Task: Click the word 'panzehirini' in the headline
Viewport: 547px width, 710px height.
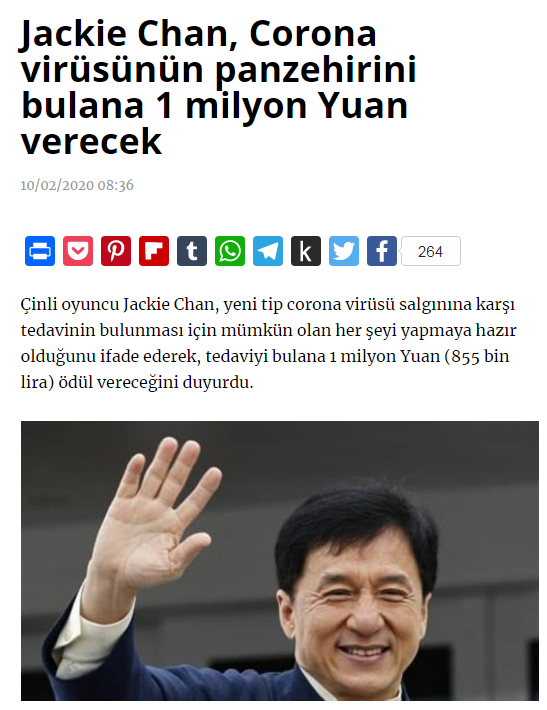Action: pyautogui.click(x=316, y=71)
